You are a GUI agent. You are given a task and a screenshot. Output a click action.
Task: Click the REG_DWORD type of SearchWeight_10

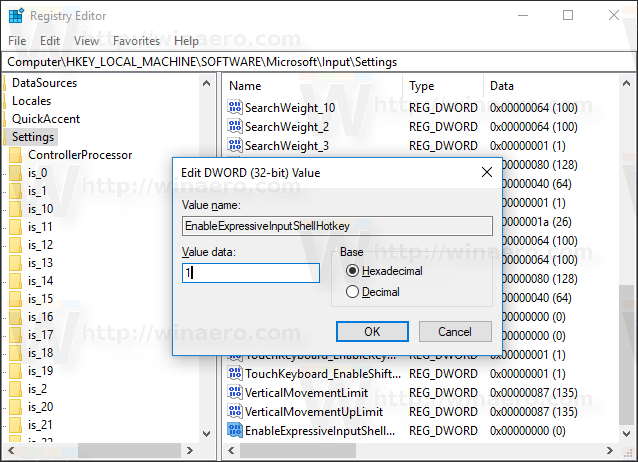pos(443,107)
